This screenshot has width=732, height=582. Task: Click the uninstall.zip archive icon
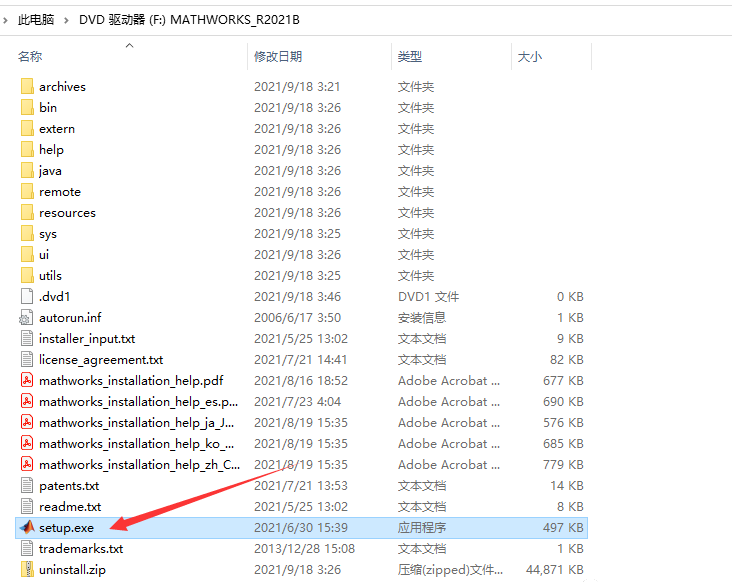click(x=27, y=569)
